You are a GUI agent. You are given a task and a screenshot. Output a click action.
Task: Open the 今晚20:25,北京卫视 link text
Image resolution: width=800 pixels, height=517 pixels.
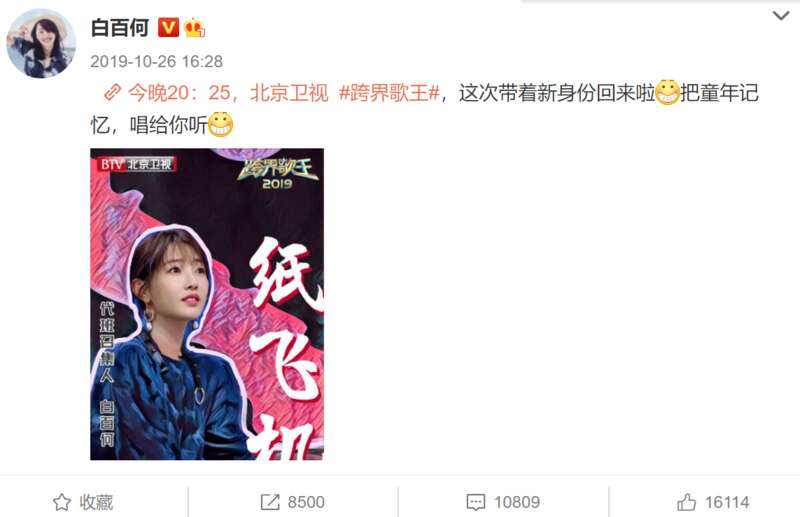228,93
